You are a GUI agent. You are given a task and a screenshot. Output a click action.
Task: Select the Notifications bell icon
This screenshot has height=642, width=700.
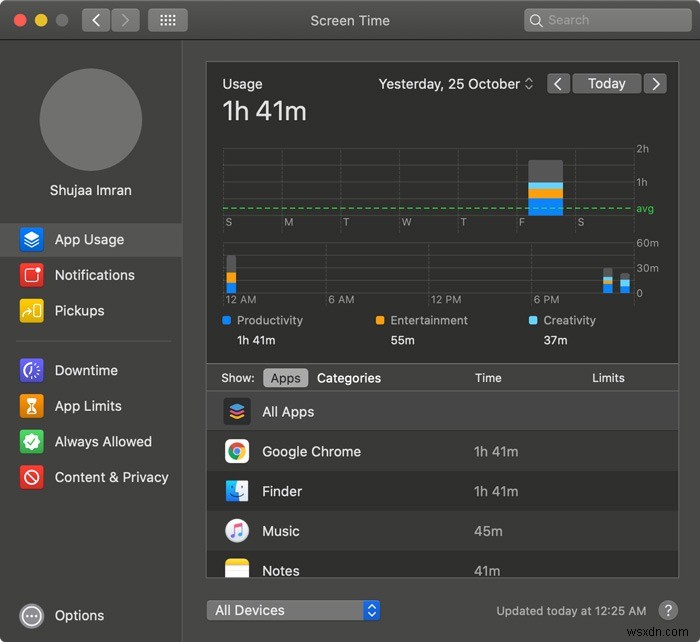[x=32, y=275]
